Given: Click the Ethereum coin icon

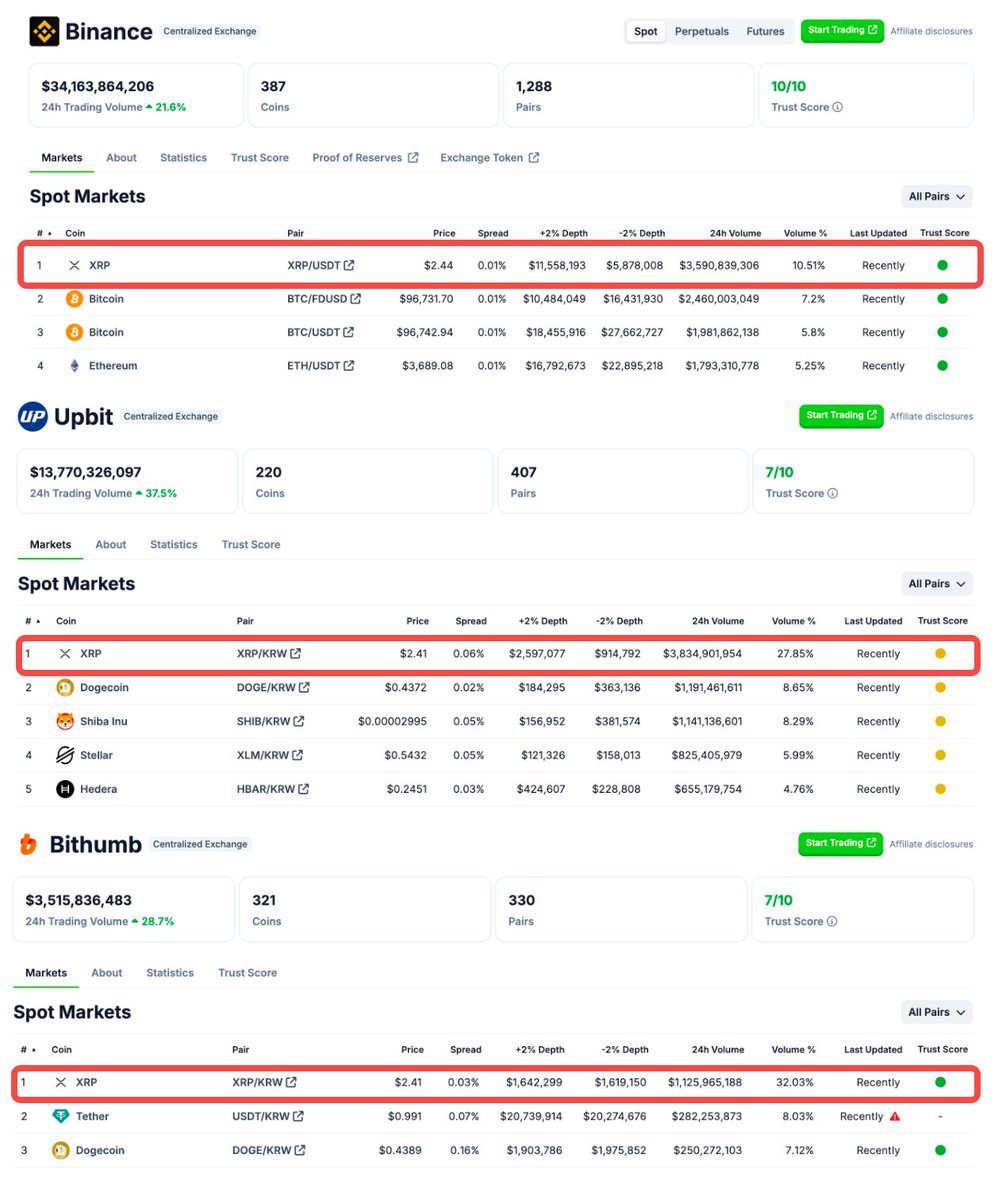Looking at the screenshot, I should (74, 366).
